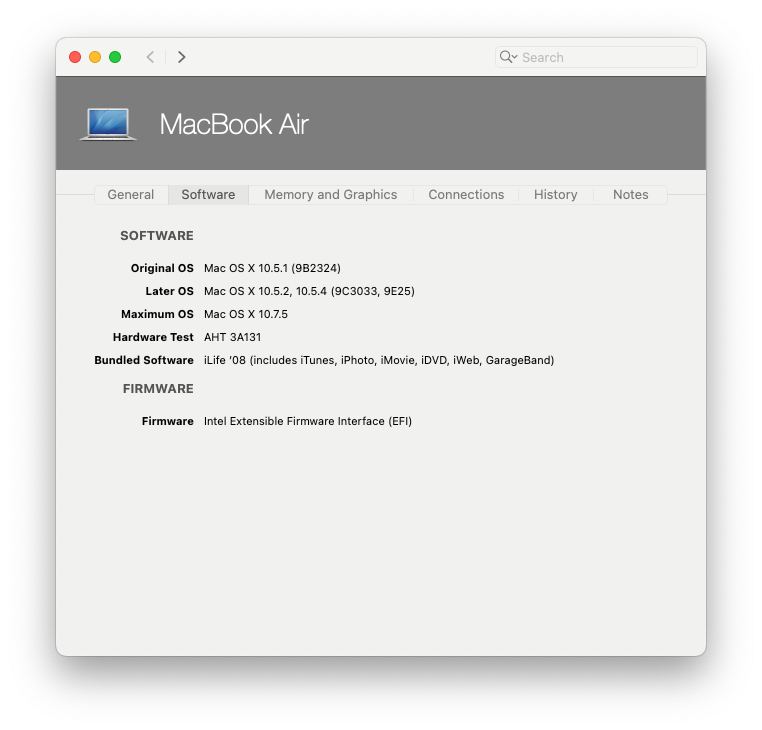Viewport: 762px width, 730px height.
Task: Click the 'Maximum OS' label
Action: [x=157, y=314]
